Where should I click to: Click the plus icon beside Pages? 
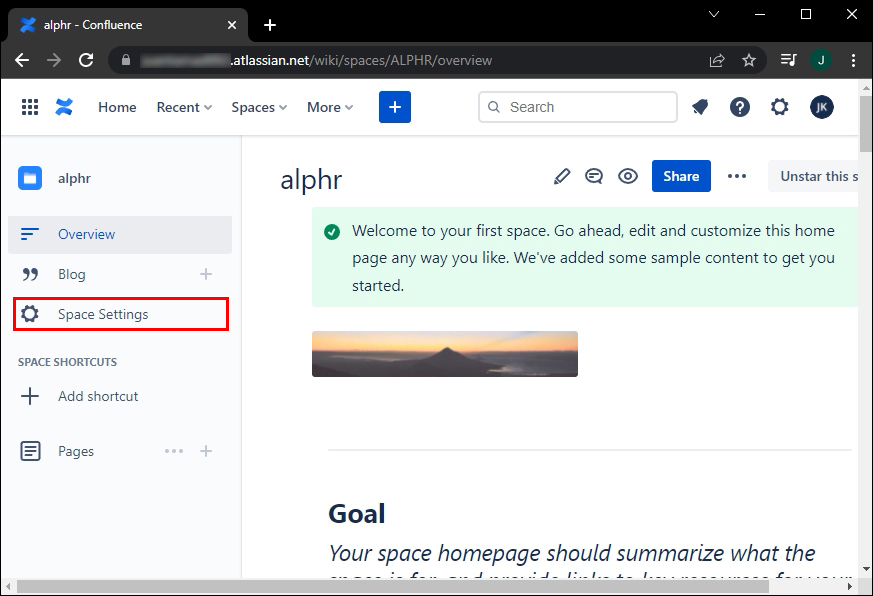(206, 451)
